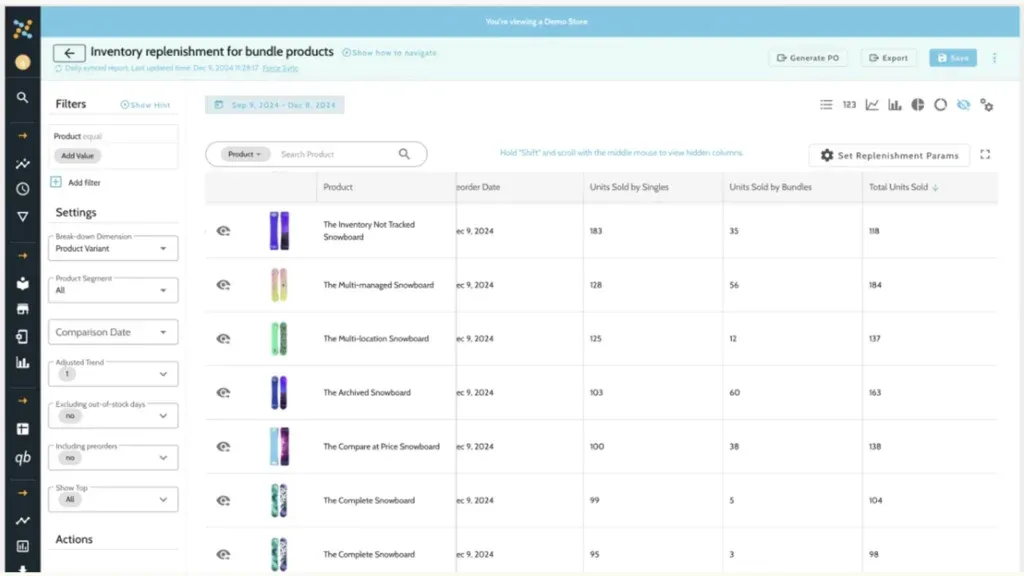Toggle eye for The Multi-location Snowboard
The width and height of the screenshot is (1024, 576).
coord(223,339)
